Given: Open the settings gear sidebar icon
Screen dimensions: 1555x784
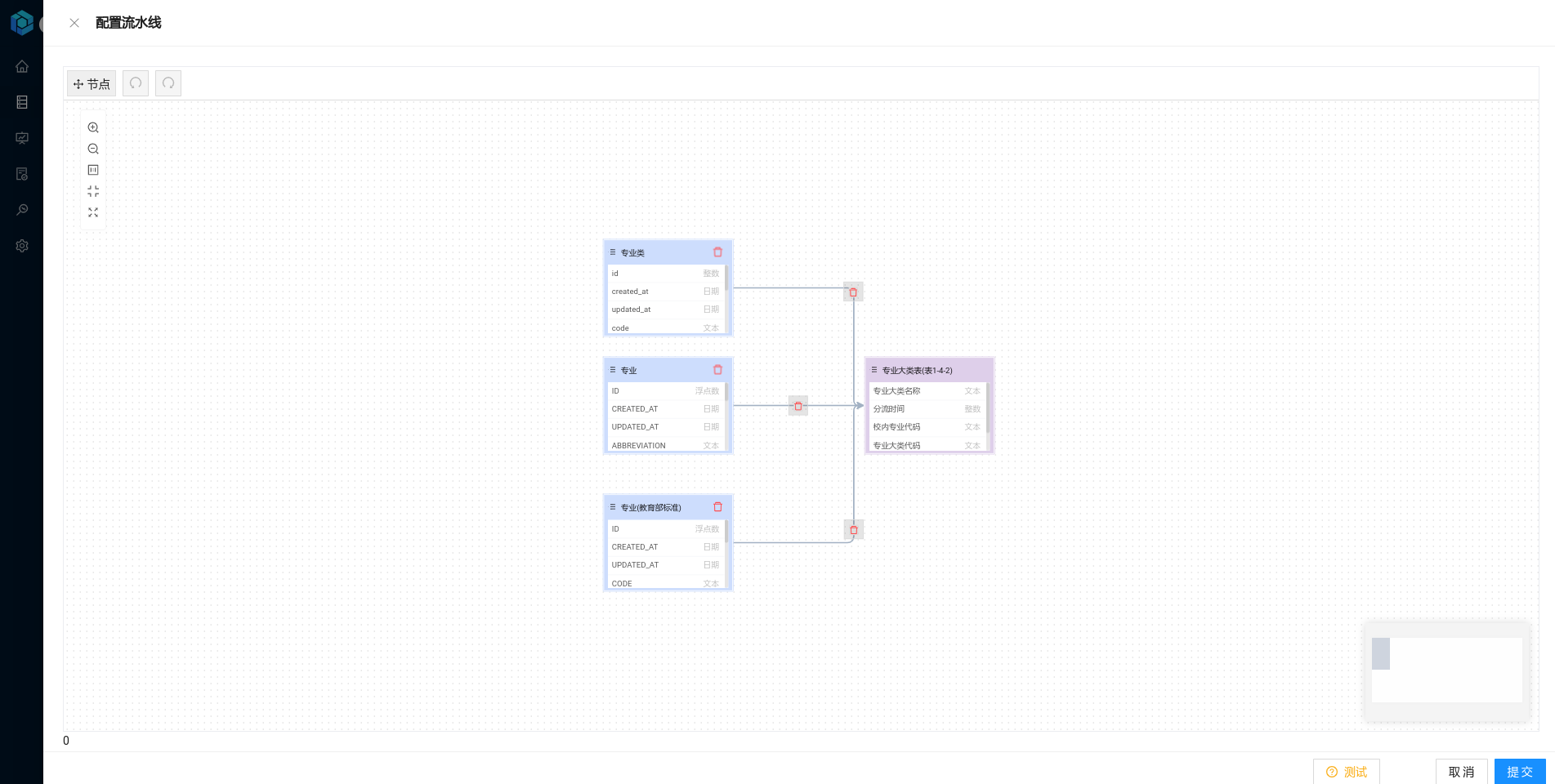Looking at the screenshot, I should tap(22, 246).
